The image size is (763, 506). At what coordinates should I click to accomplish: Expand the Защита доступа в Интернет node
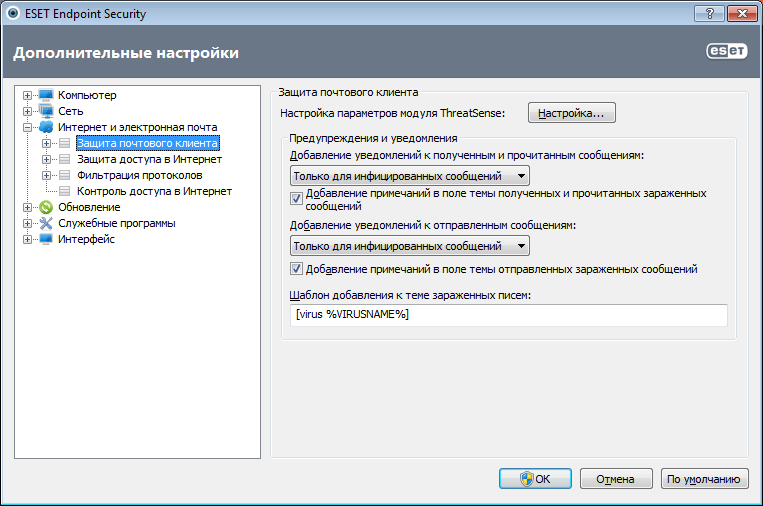click(46, 160)
